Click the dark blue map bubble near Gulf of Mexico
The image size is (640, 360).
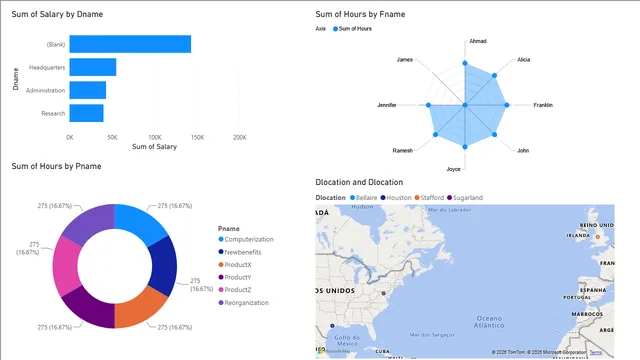[x=332, y=326]
